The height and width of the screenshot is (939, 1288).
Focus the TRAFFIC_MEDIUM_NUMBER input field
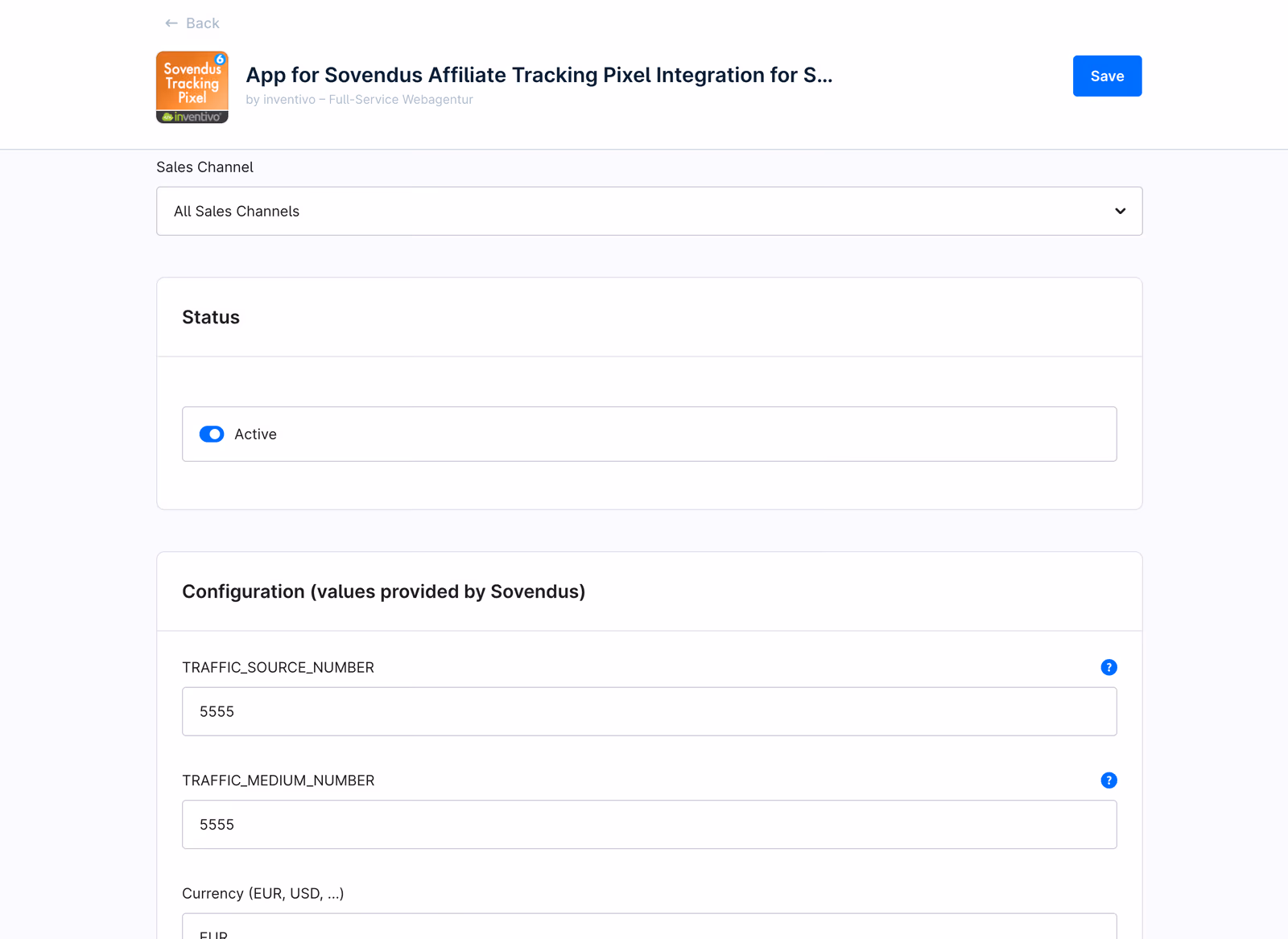[x=650, y=824]
